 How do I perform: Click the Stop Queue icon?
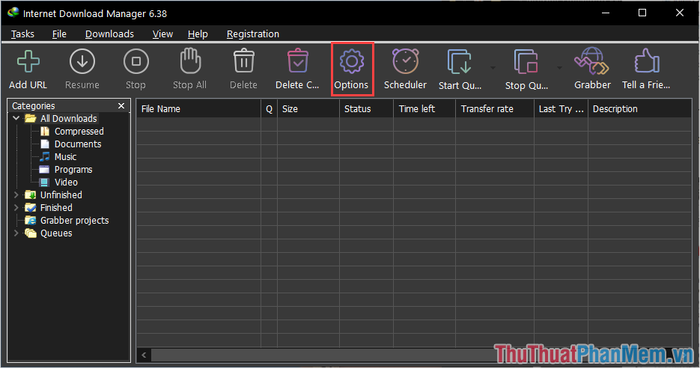click(526, 62)
